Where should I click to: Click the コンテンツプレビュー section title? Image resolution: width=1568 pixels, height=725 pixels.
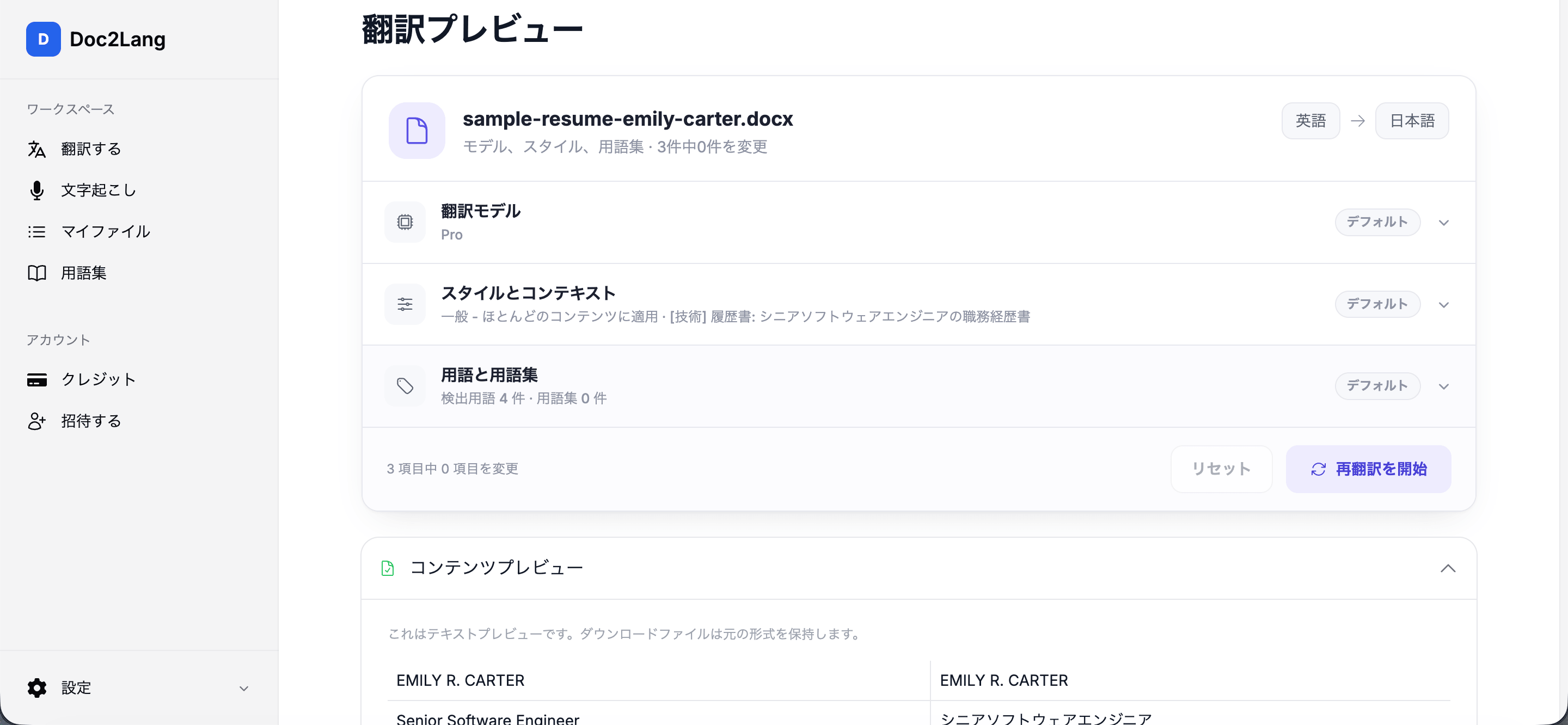[497, 568]
